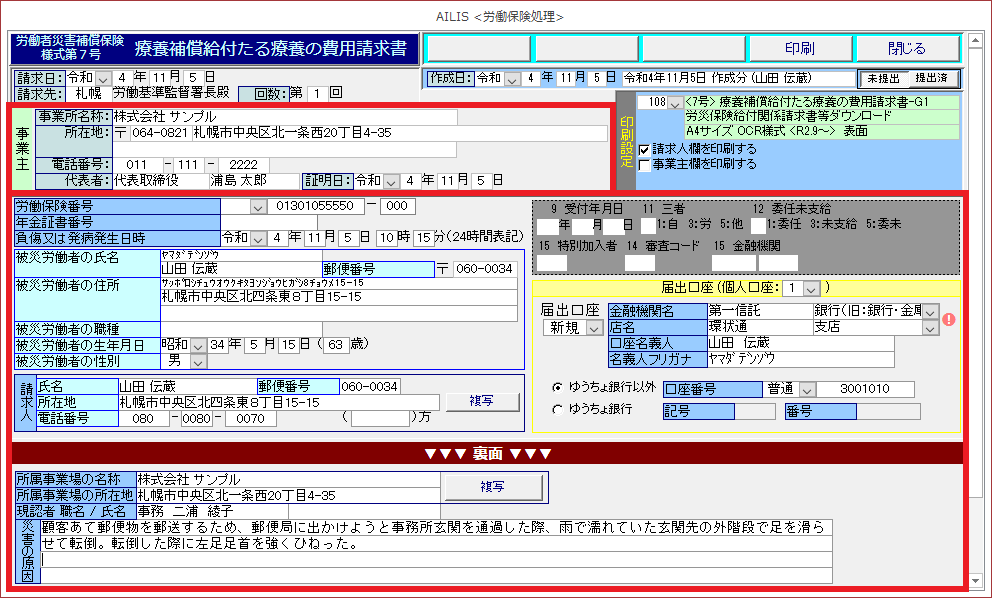992x598 pixels.
Task: Click the 印刷 print button
Action: click(x=798, y=48)
